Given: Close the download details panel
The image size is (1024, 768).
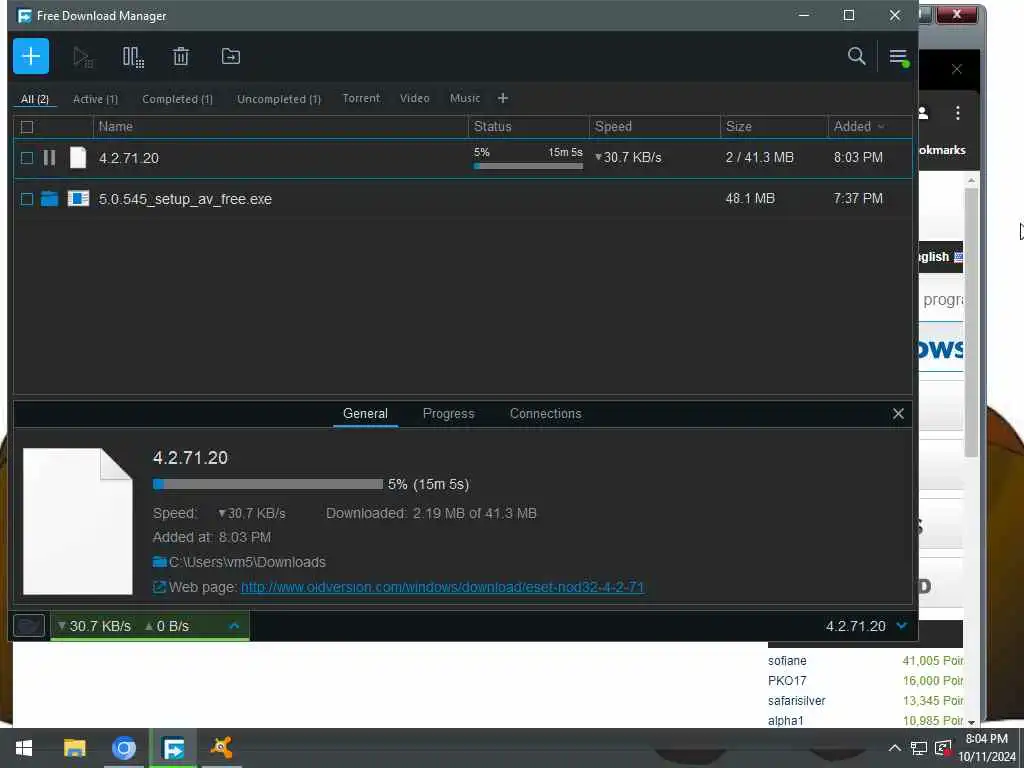Looking at the screenshot, I should click(x=898, y=413).
